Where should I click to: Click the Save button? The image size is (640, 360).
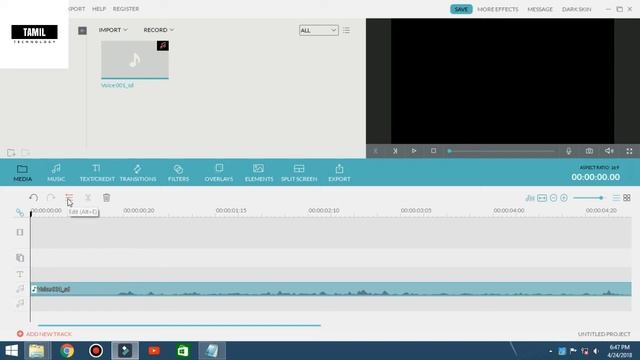coord(461,9)
